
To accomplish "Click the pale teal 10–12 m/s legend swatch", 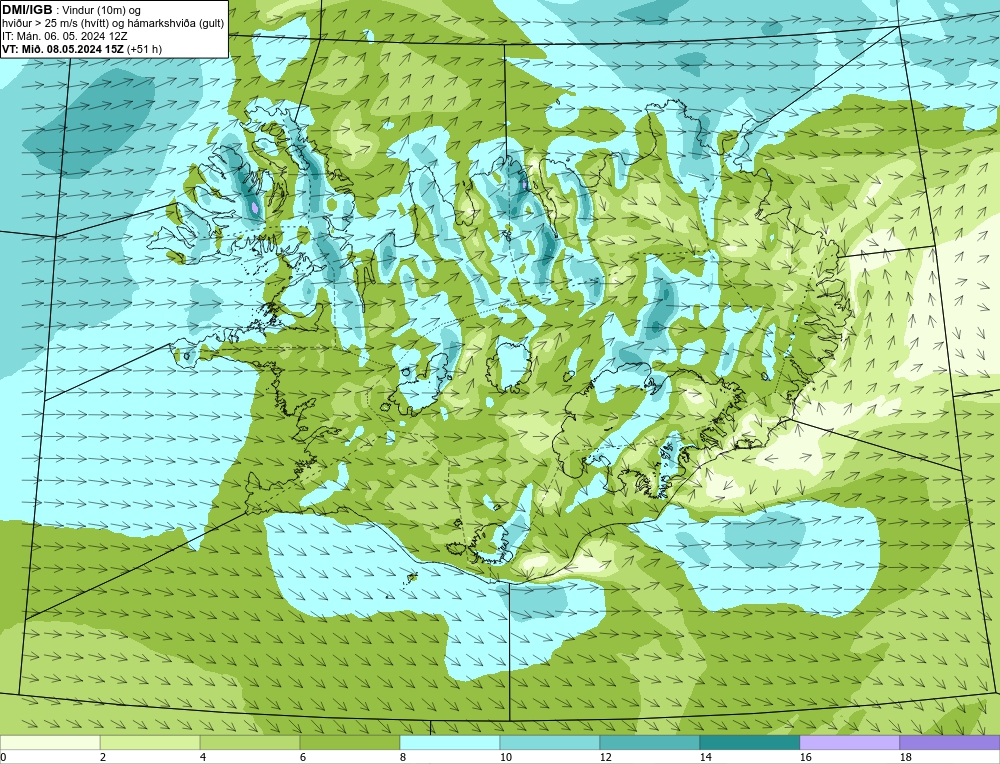I will pyautogui.click(x=550, y=743).
